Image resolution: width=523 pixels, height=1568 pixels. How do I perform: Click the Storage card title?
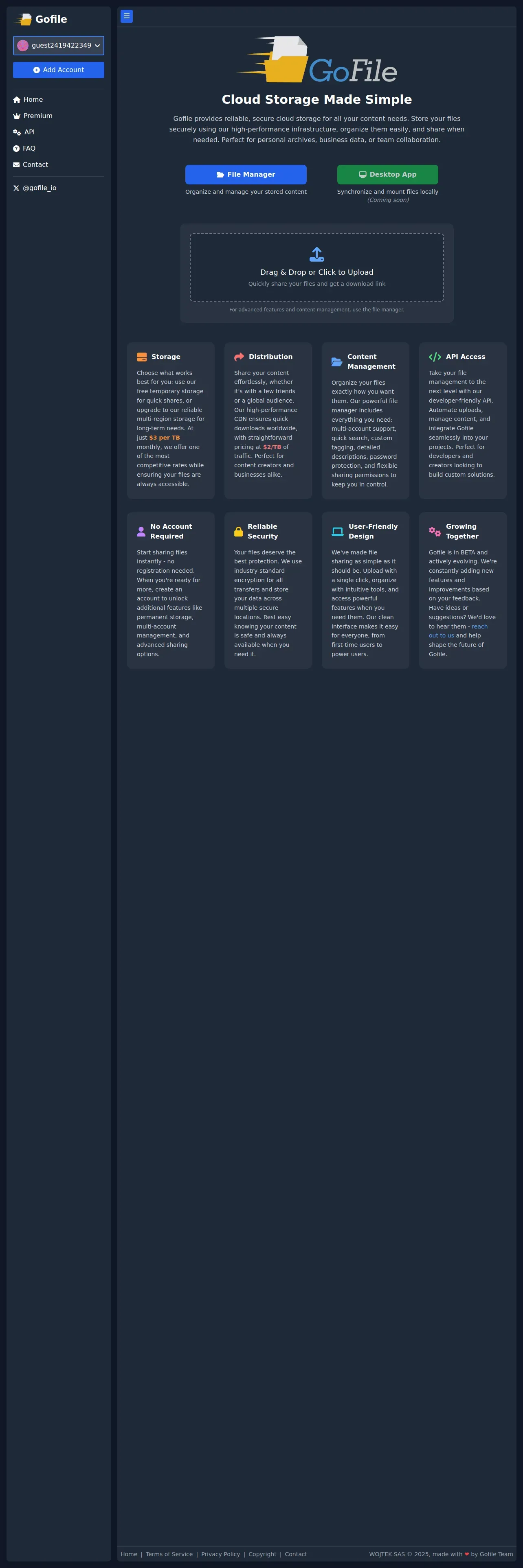166,357
